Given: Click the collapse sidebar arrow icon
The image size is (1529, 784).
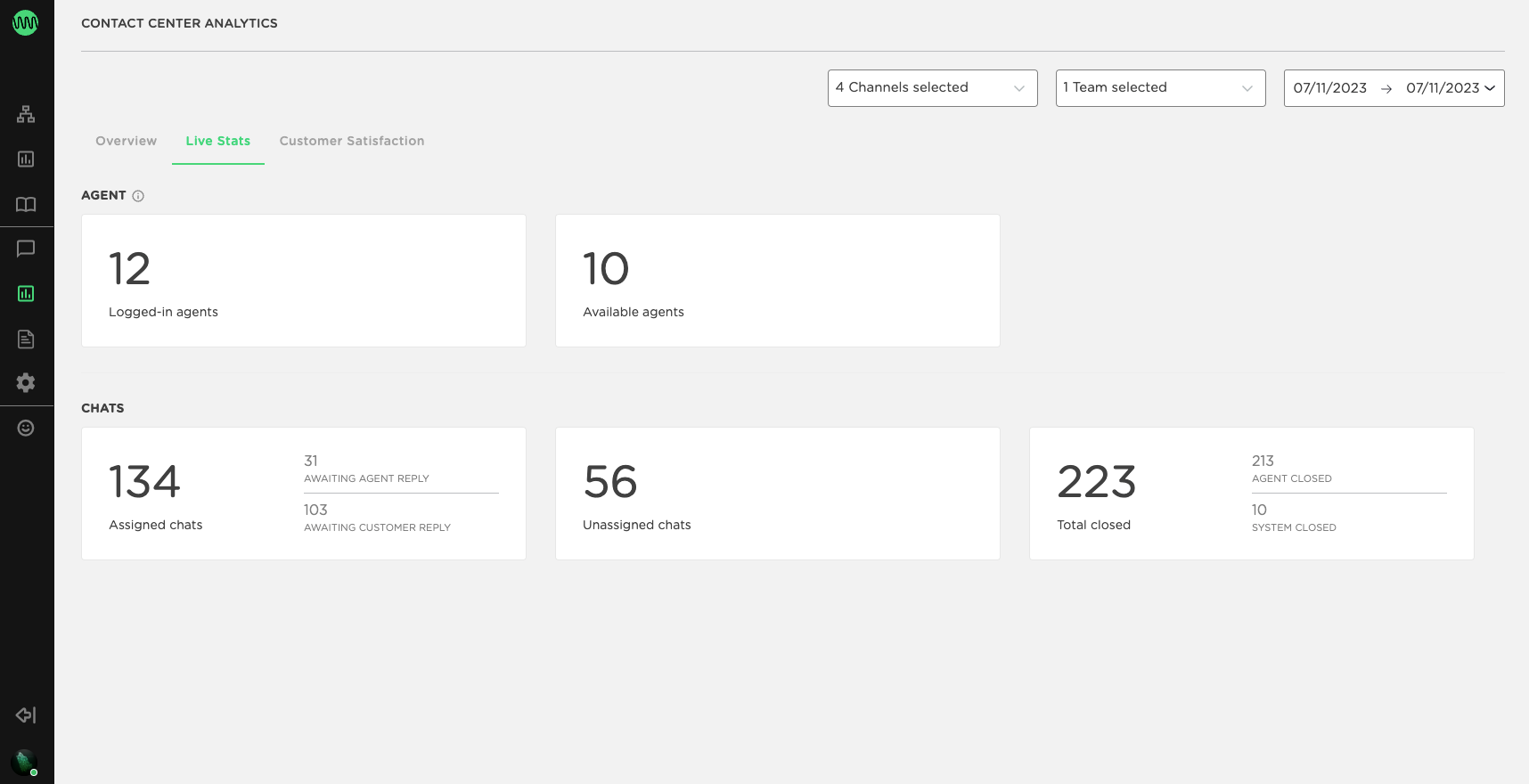Looking at the screenshot, I should click(x=26, y=715).
